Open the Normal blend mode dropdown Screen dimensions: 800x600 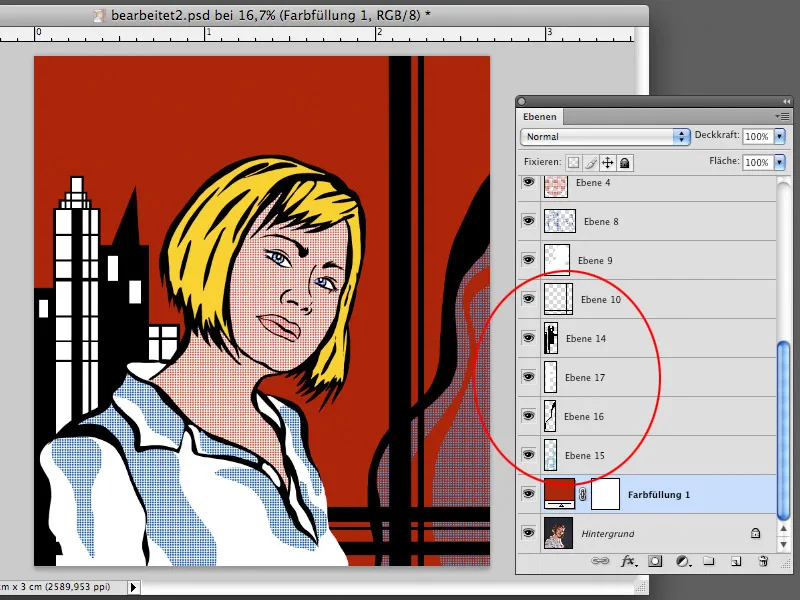(605, 137)
